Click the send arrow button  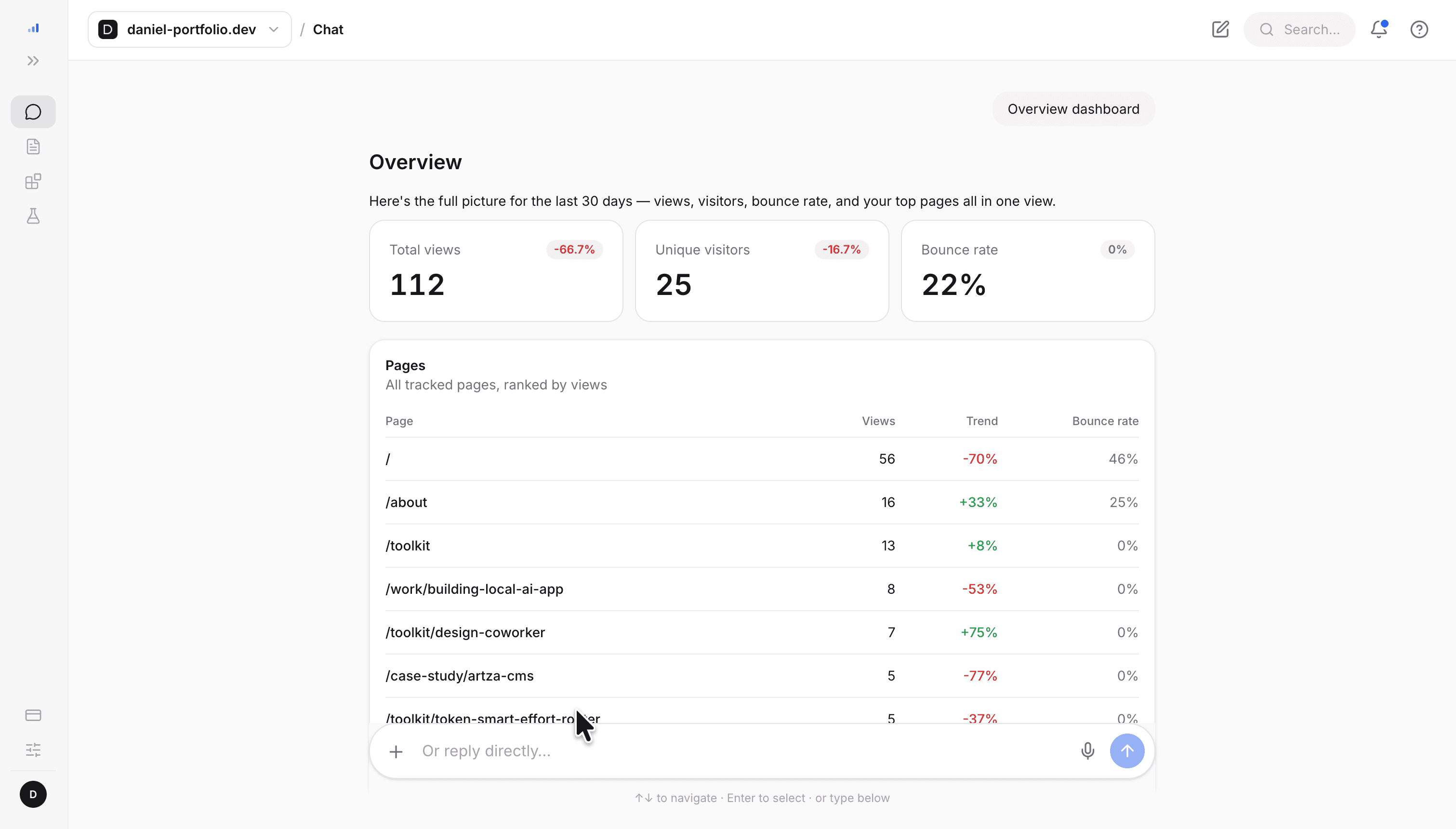(1126, 751)
